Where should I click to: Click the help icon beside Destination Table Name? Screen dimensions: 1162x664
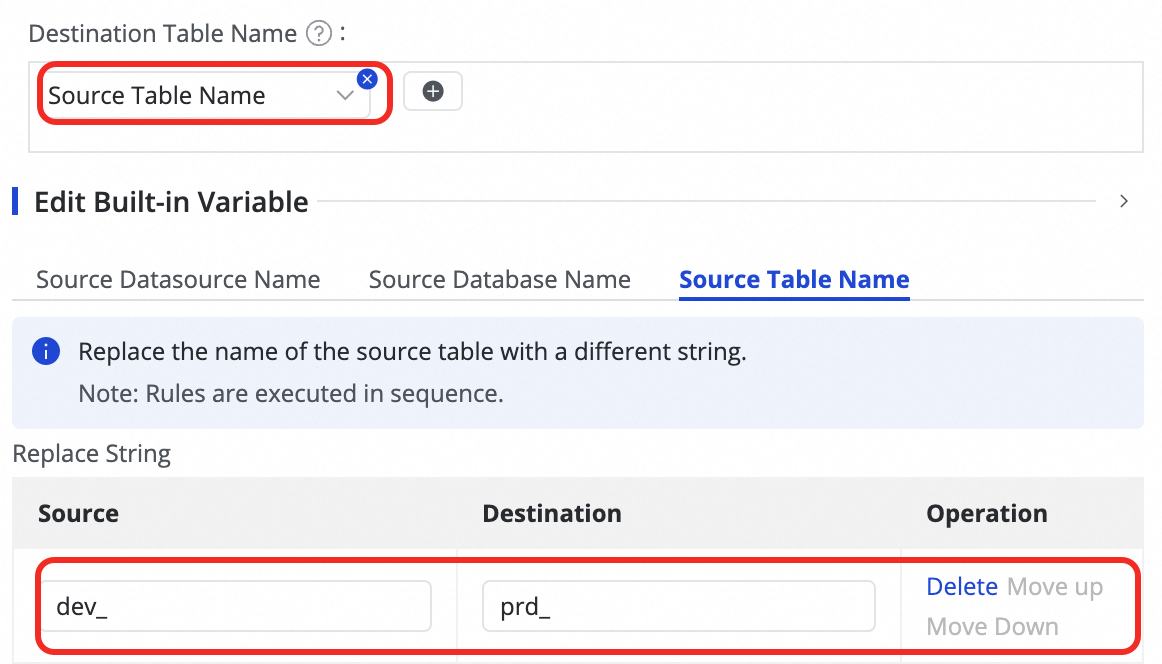(x=318, y=34)
